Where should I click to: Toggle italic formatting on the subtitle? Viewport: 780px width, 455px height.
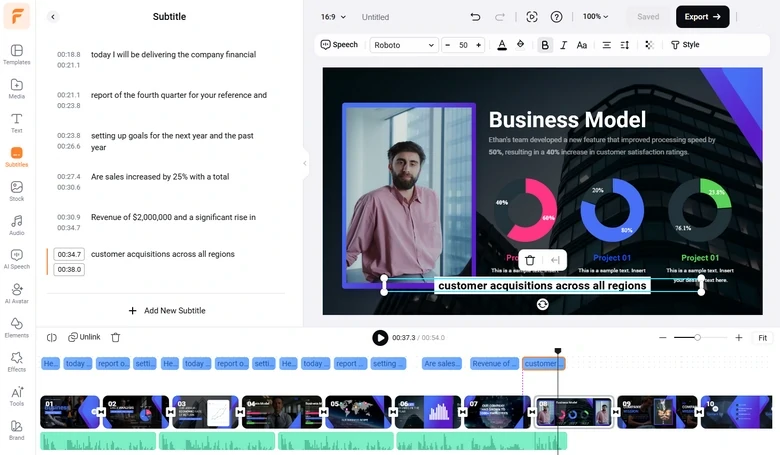click(563, 45)
